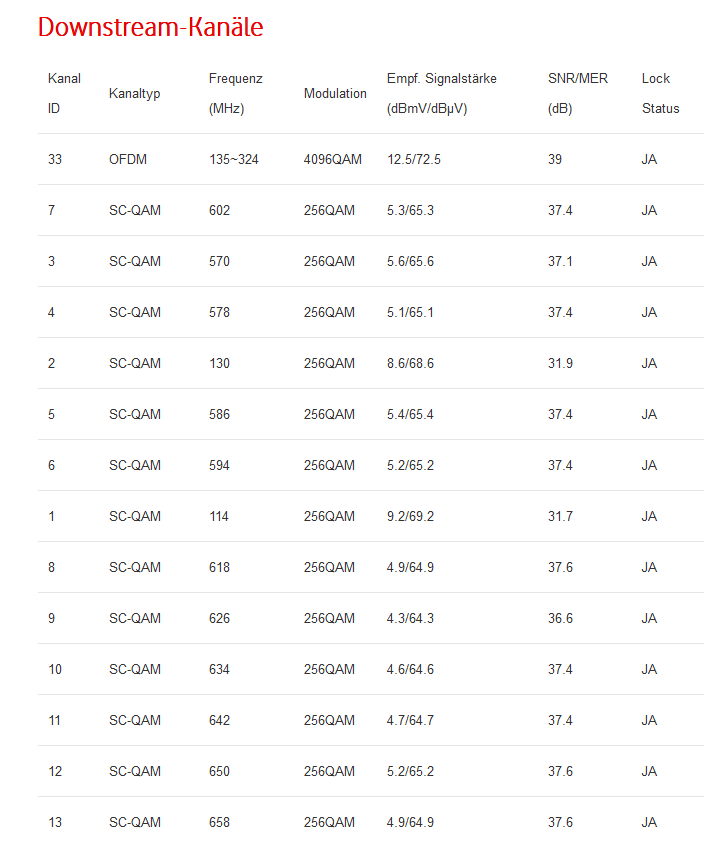Click the Kanal ID column header
This screenshot has height=842, width=704.
[x=64, y=93]
